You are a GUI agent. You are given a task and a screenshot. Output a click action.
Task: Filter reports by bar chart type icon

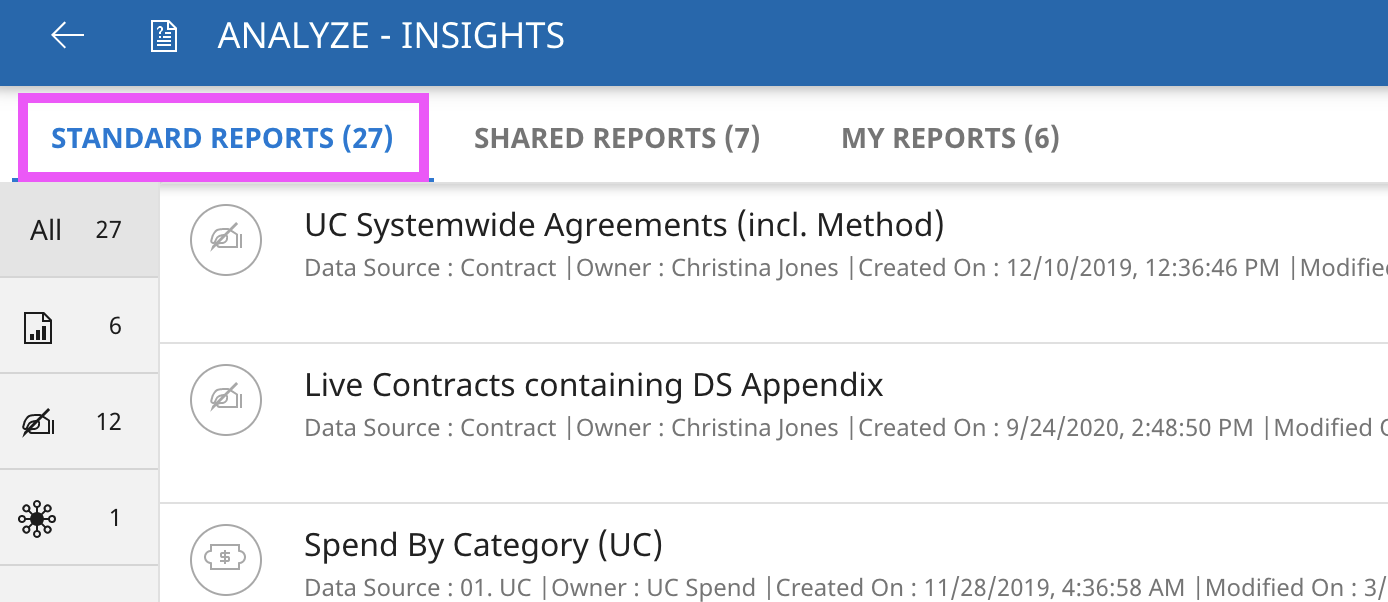pyautogui.click(x=38, y=327)
